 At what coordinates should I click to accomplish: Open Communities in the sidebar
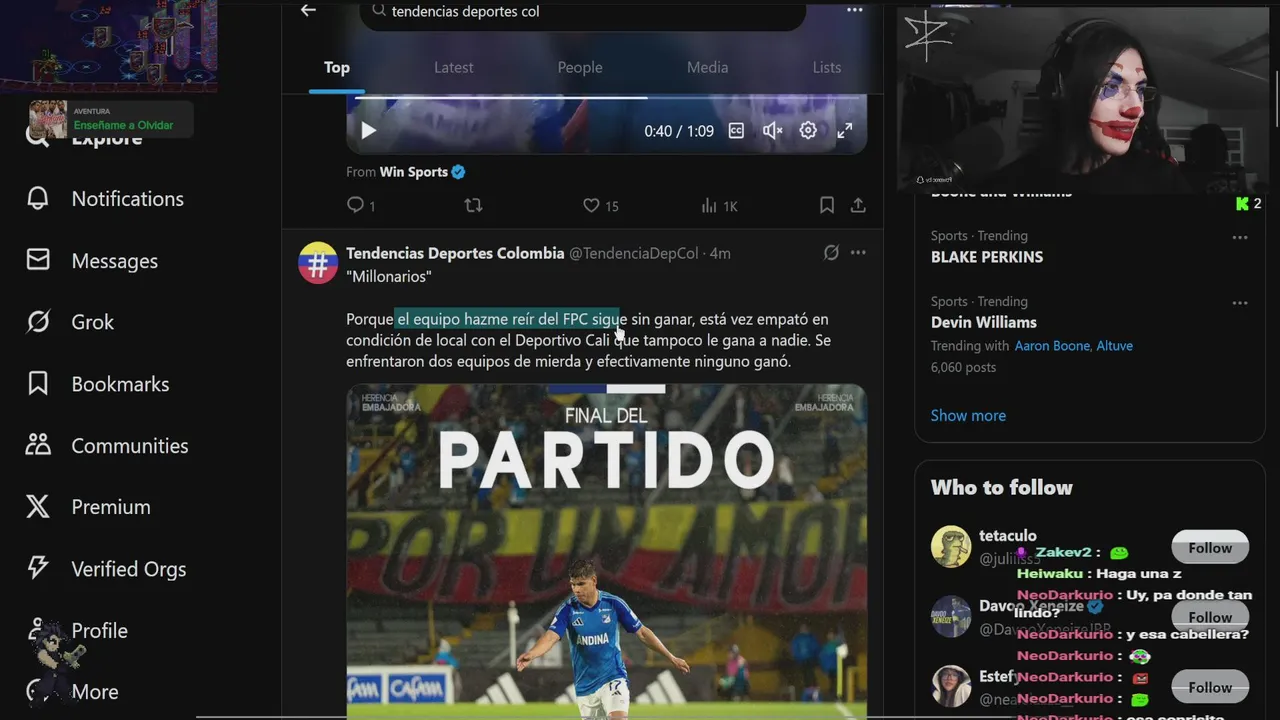(x=107, y=446)
